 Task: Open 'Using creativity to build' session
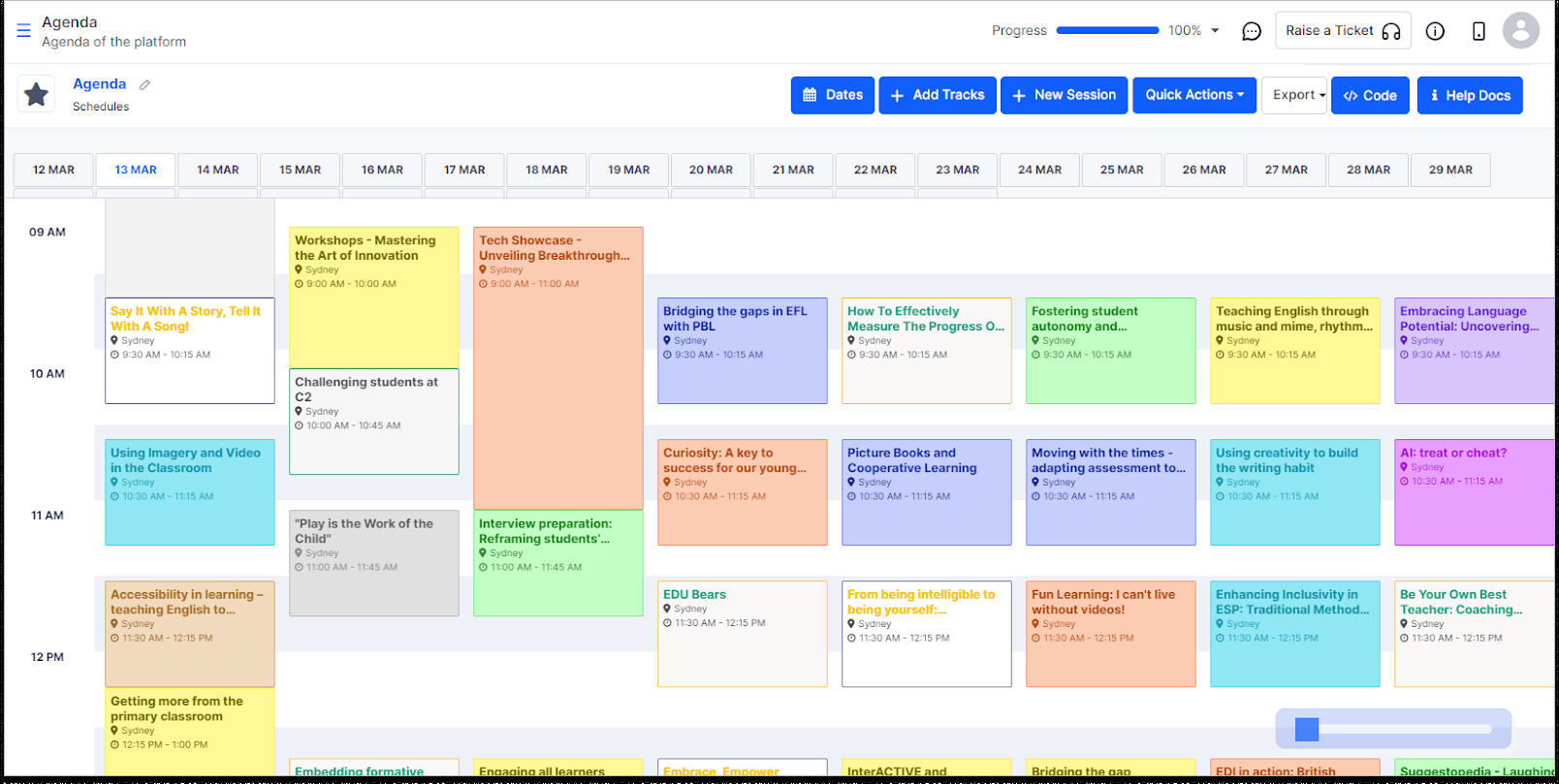tap(1295, 492)
